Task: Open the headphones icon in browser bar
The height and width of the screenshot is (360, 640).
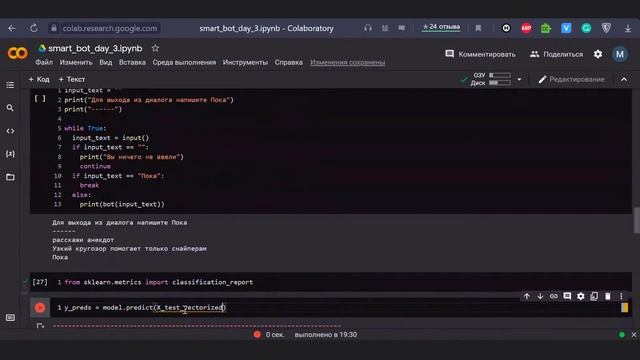Action: (x=368, y=28)
